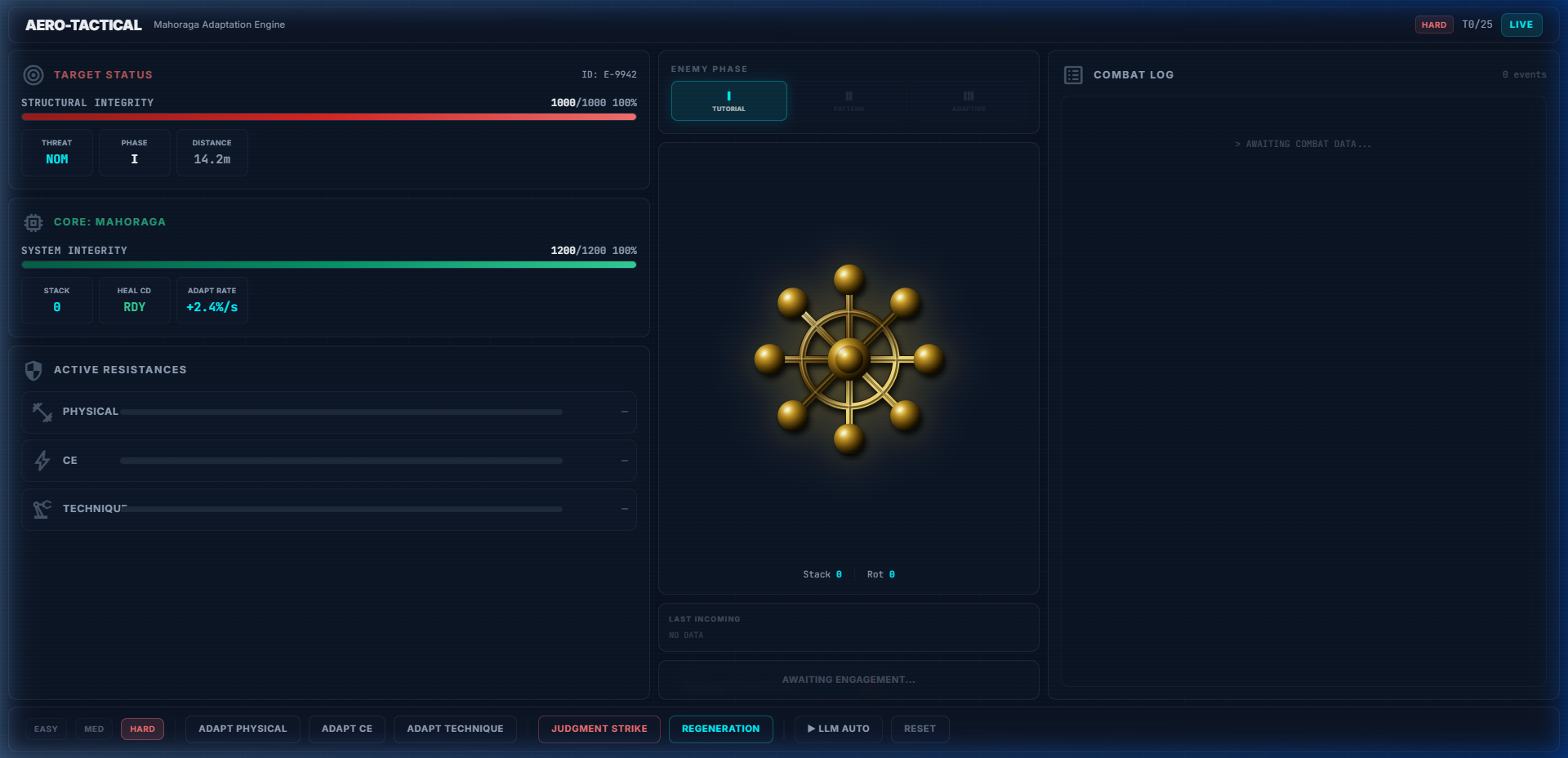Click the ID: E-9942 label
The height and width of the screenshot is (758, 1568).
(609, 74)
